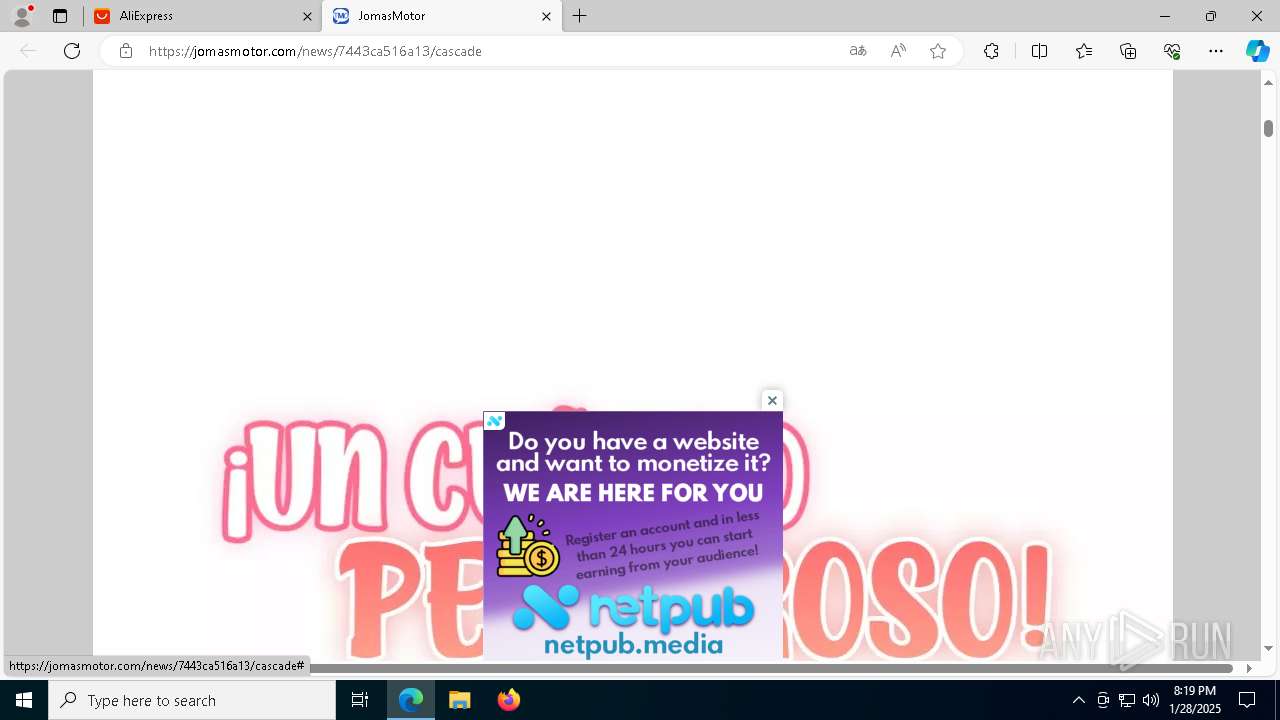1280x720 pixels.
Task: Switch to the AliExpress tab
Action: tap(203, 16)
